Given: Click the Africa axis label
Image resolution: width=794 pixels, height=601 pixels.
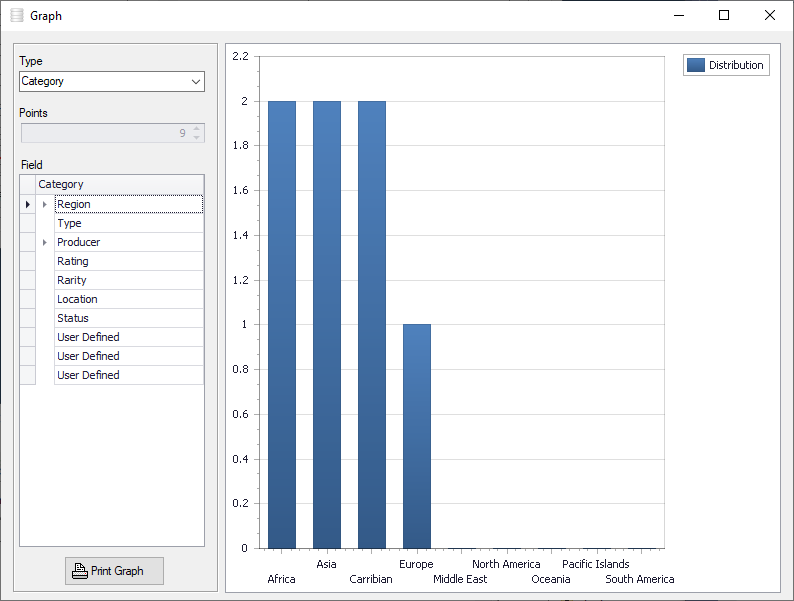Looking at the screenshot, I should click(281, 579).
